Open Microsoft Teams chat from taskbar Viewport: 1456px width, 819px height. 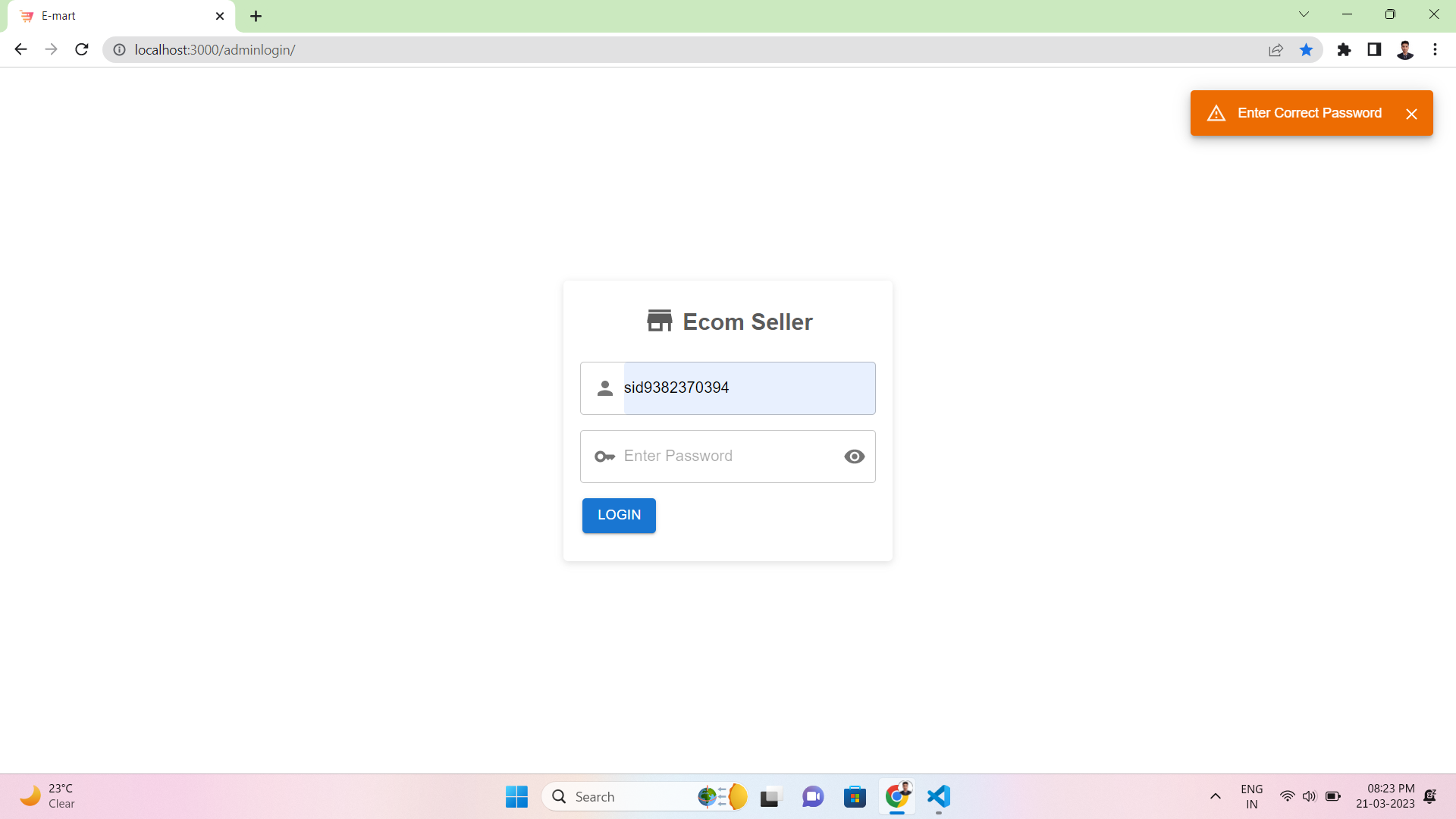point(812,796)
